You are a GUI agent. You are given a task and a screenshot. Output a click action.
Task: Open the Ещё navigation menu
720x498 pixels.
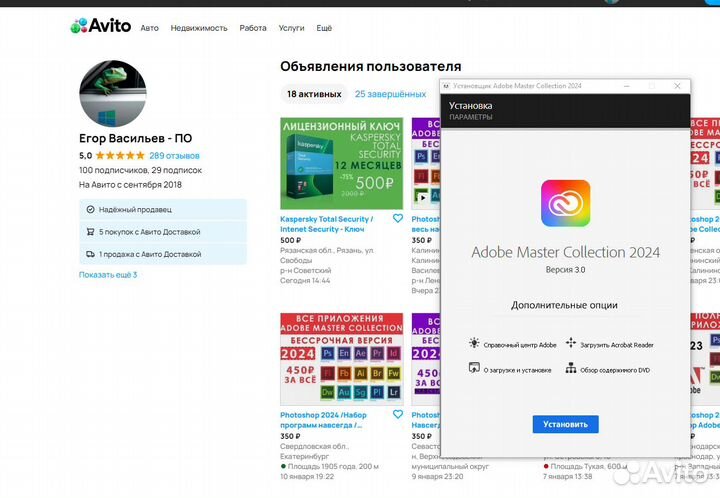pos(324,29)
